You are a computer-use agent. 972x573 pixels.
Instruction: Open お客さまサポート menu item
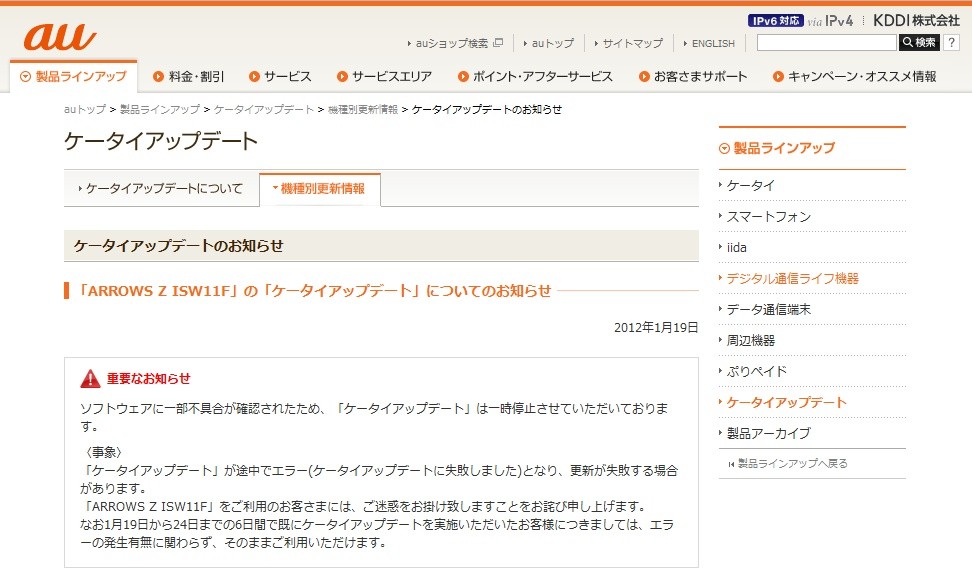tap(693, 76)
